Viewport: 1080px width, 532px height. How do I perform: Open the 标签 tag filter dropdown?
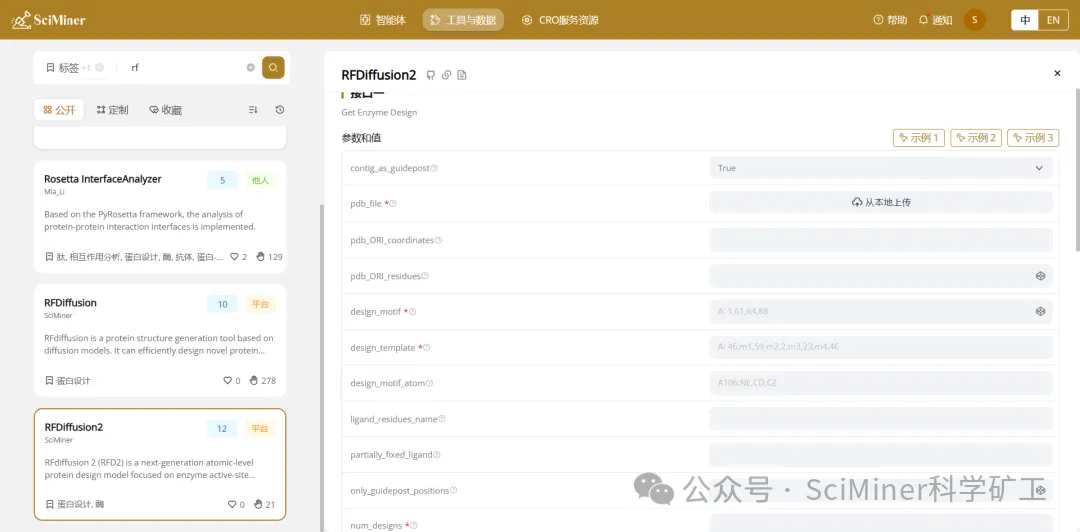(68, 68)
